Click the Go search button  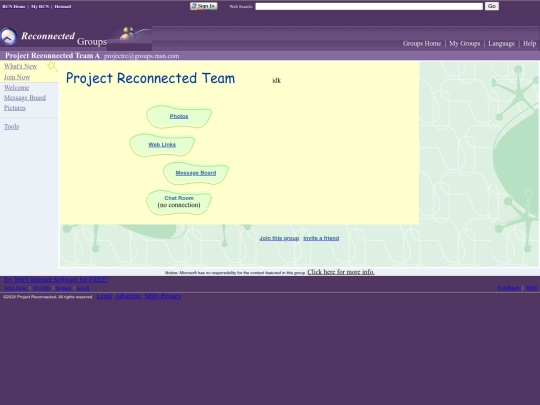coord(491,6)
